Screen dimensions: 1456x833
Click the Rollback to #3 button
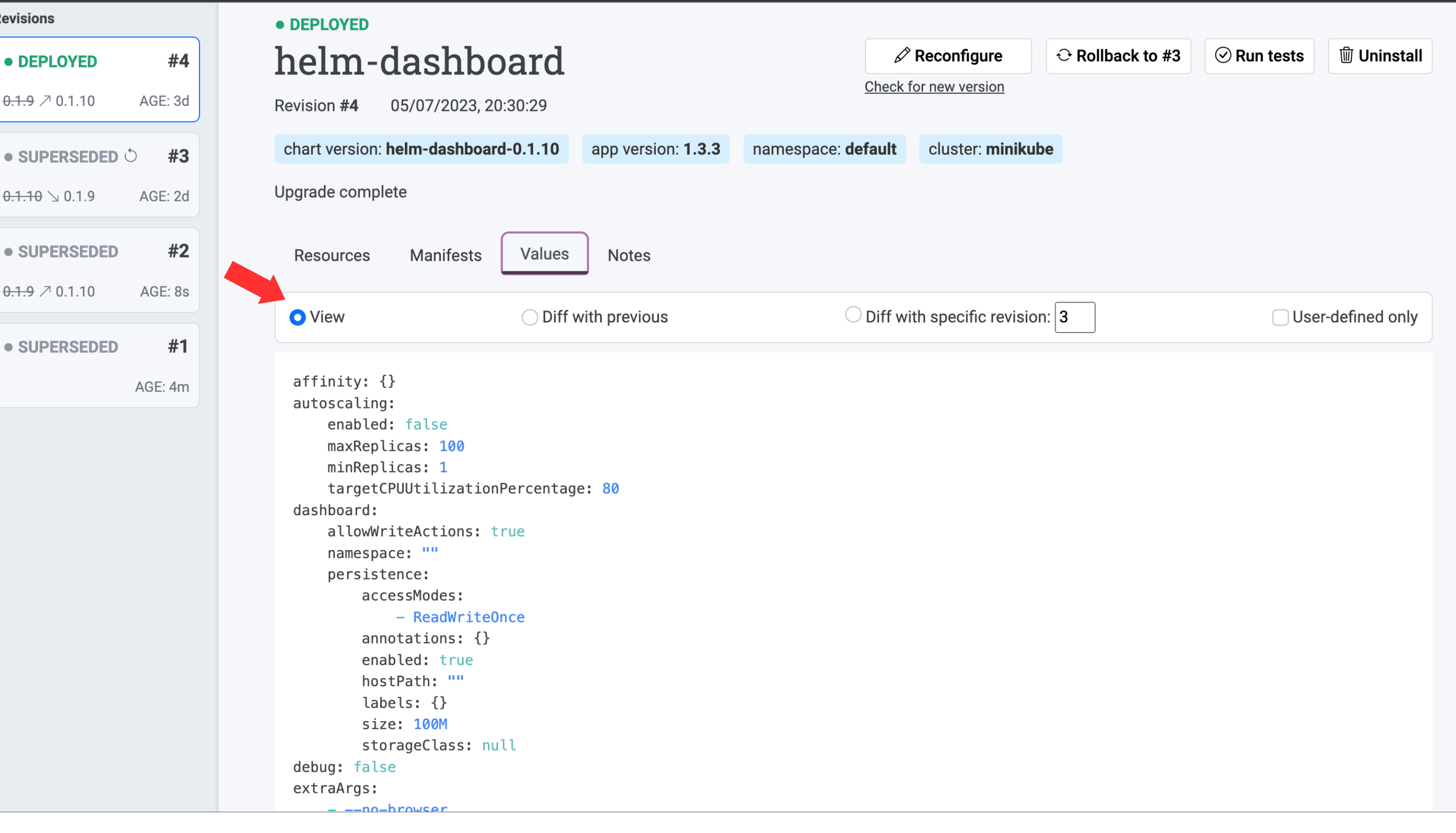coord(1118,56)
